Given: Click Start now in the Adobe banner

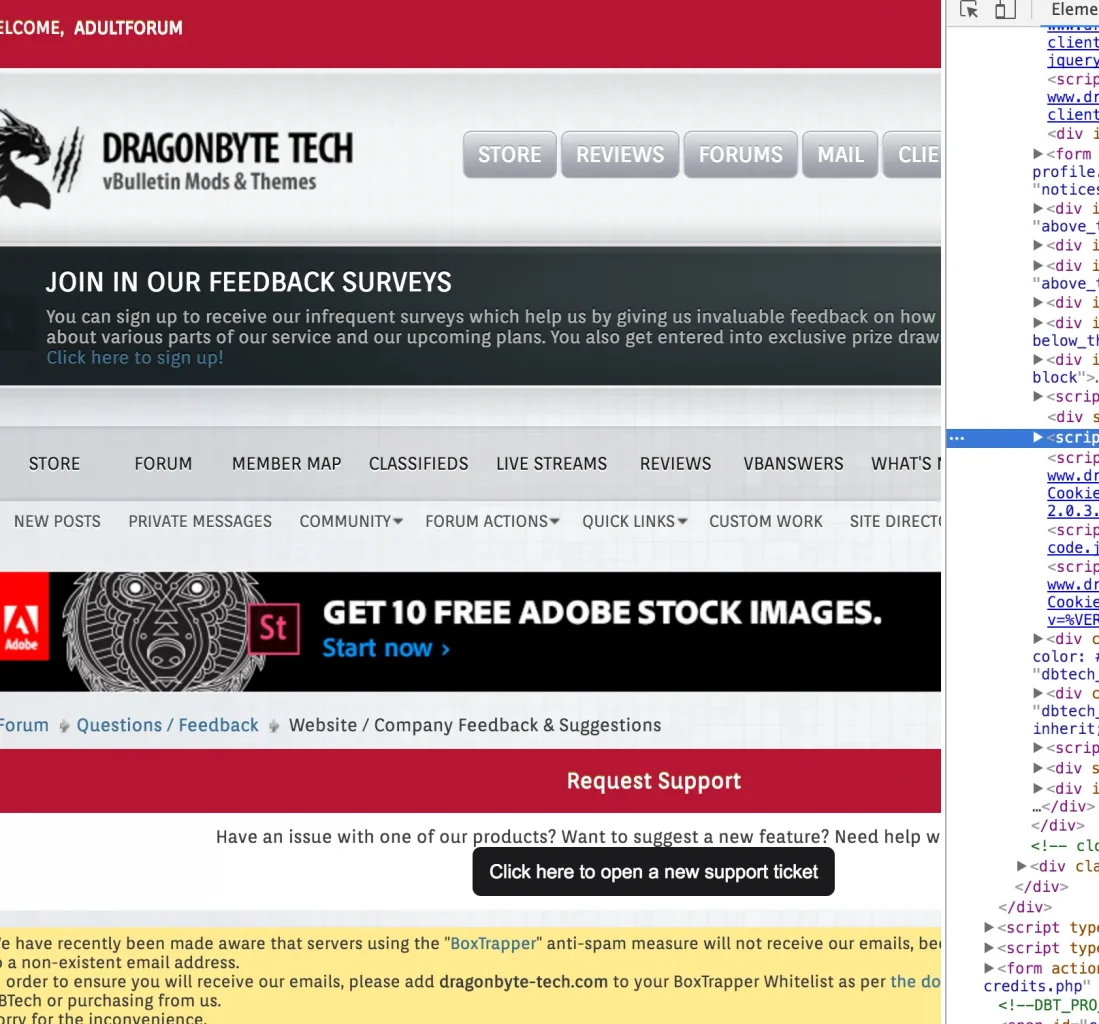Looking at the screenshot, I should pos(385,648).
